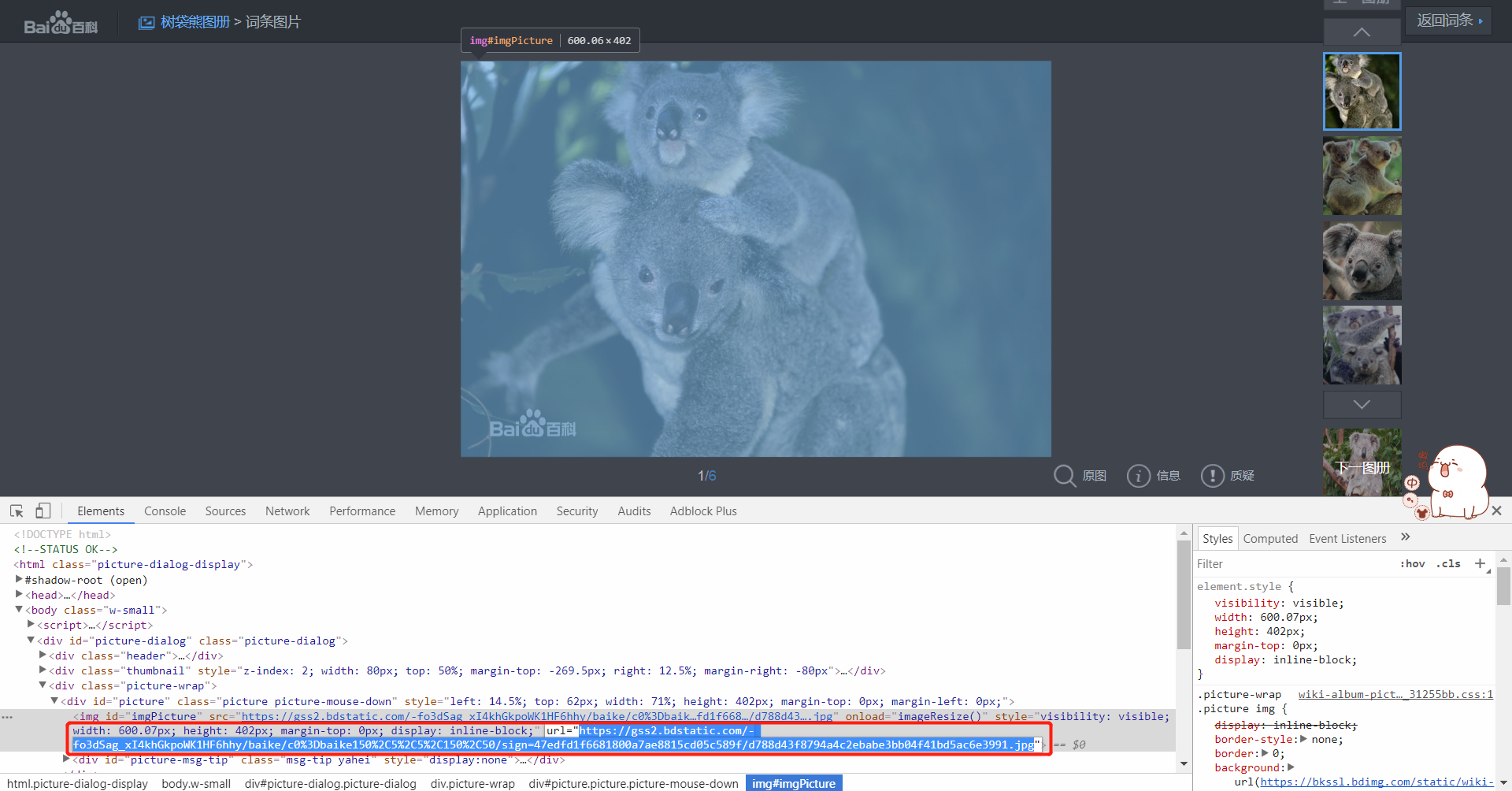Screen dimensions: 1512x791
Task: Open the Application tab
Action: [507, 511]
